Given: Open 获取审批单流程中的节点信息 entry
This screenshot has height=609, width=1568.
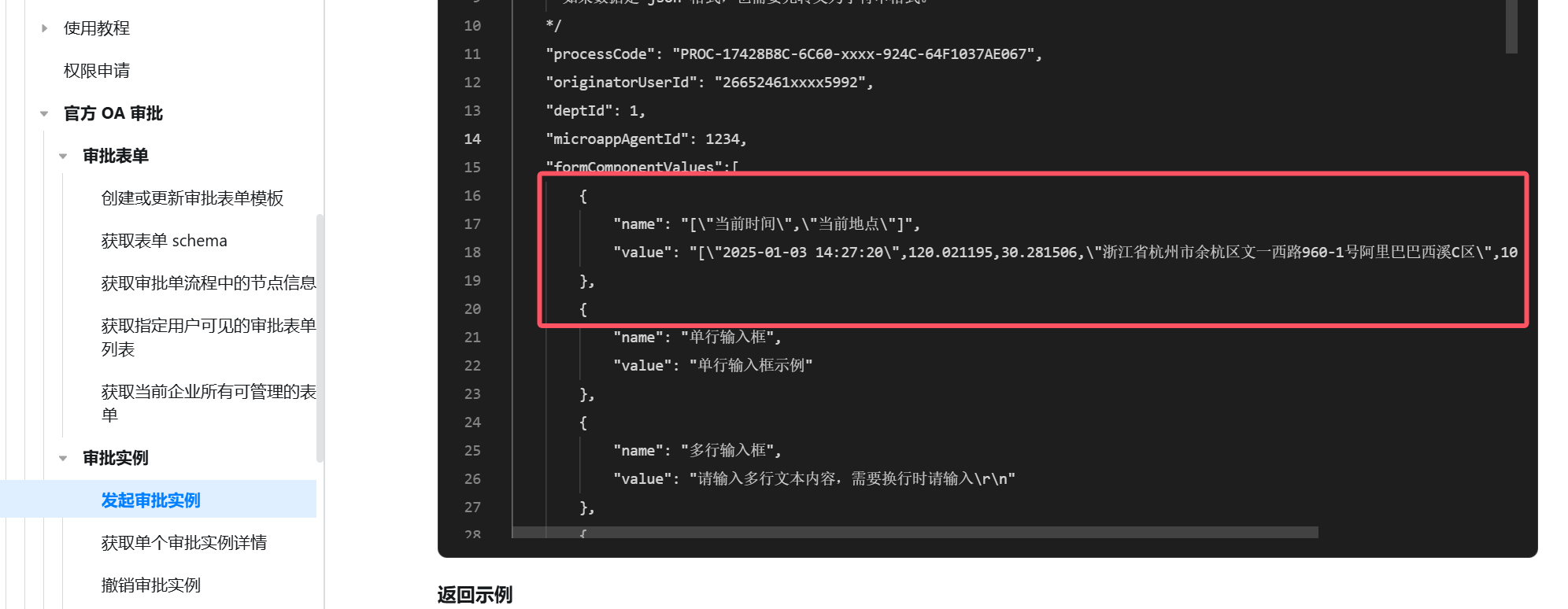Looking at the screenshot, I should click(x=209, y=283).
